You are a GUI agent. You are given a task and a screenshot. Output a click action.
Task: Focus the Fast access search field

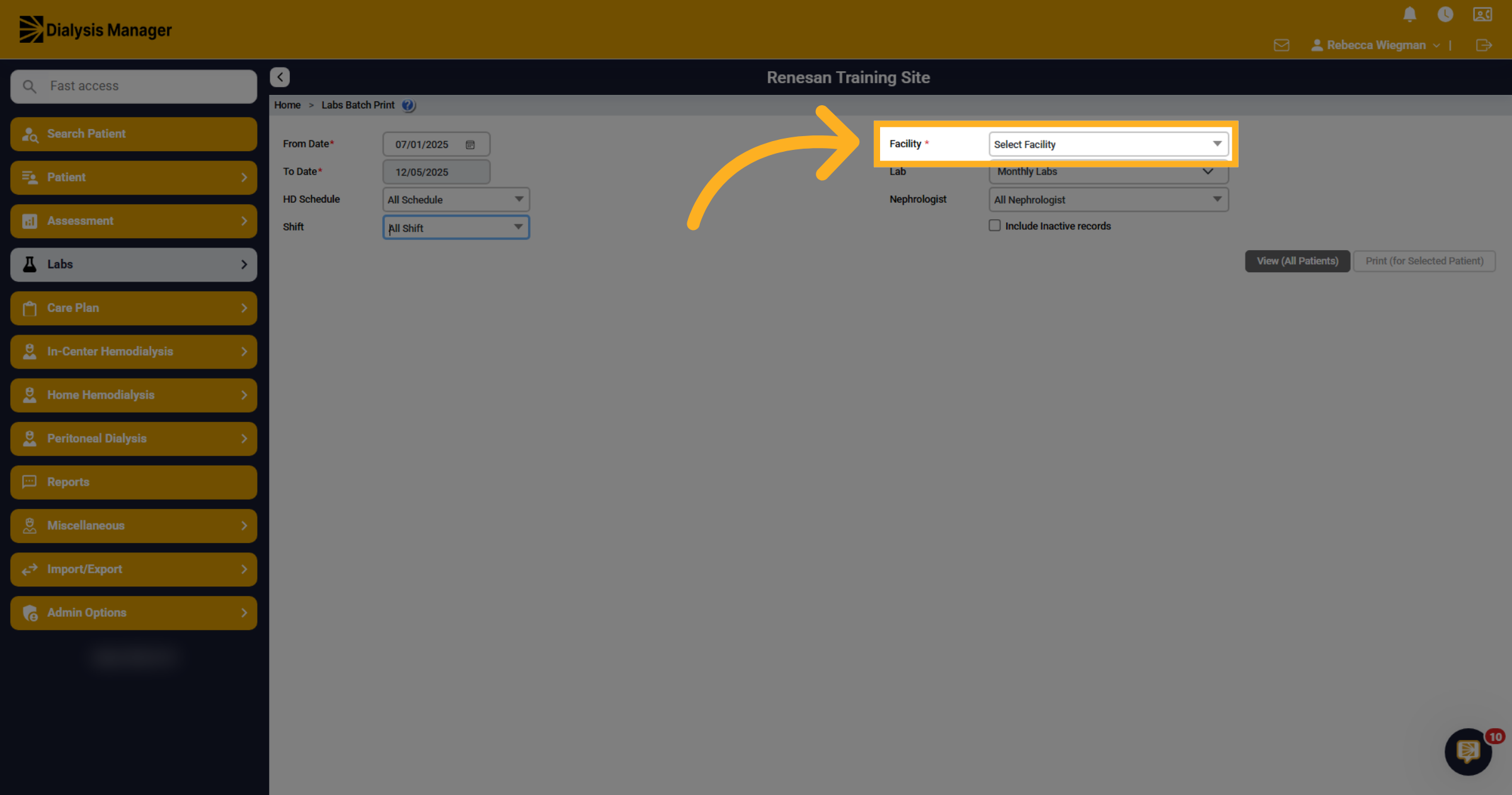pyautogui.click(x=134, y=86)
